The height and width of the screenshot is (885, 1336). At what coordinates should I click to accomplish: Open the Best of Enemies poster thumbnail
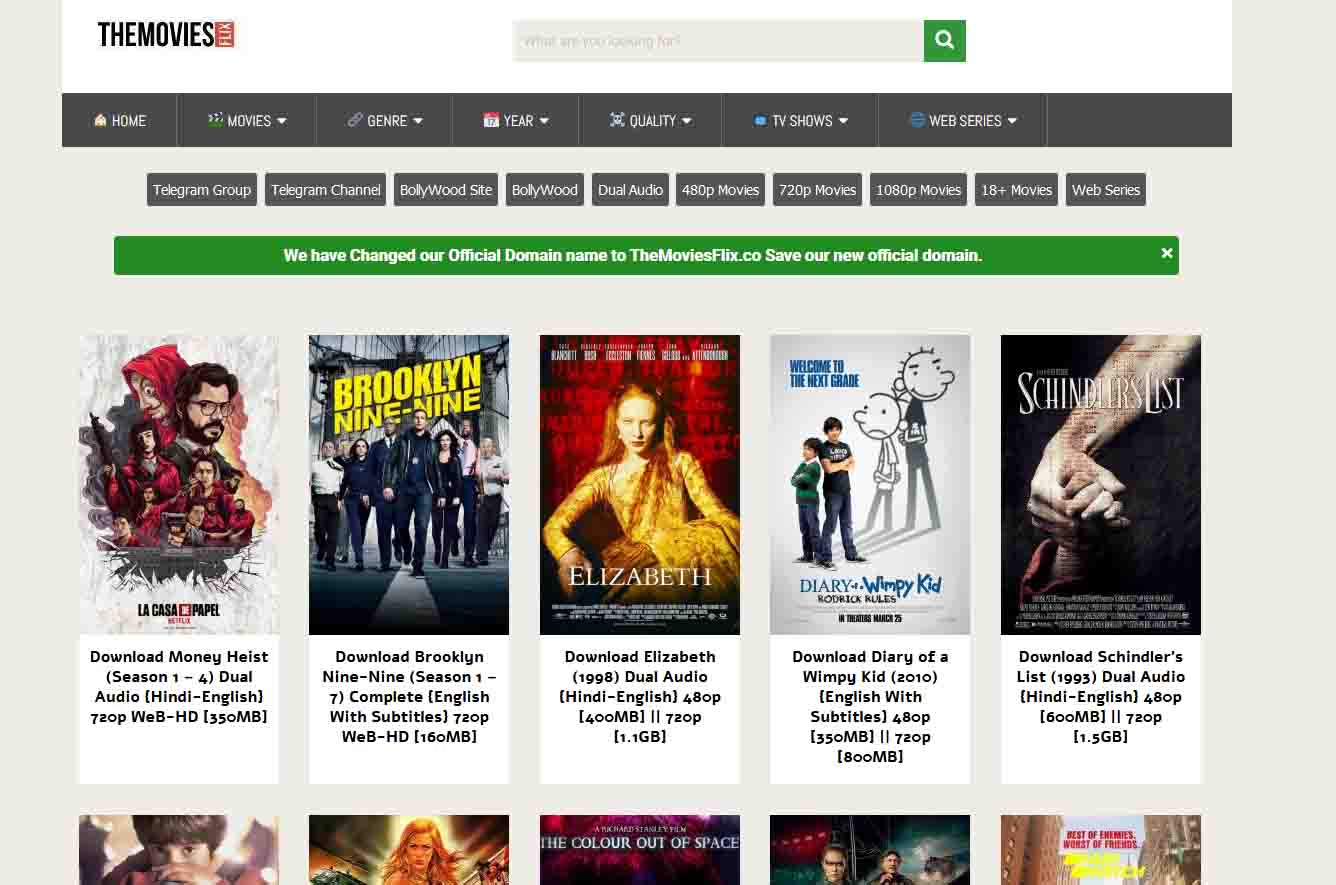point(1101,850)
